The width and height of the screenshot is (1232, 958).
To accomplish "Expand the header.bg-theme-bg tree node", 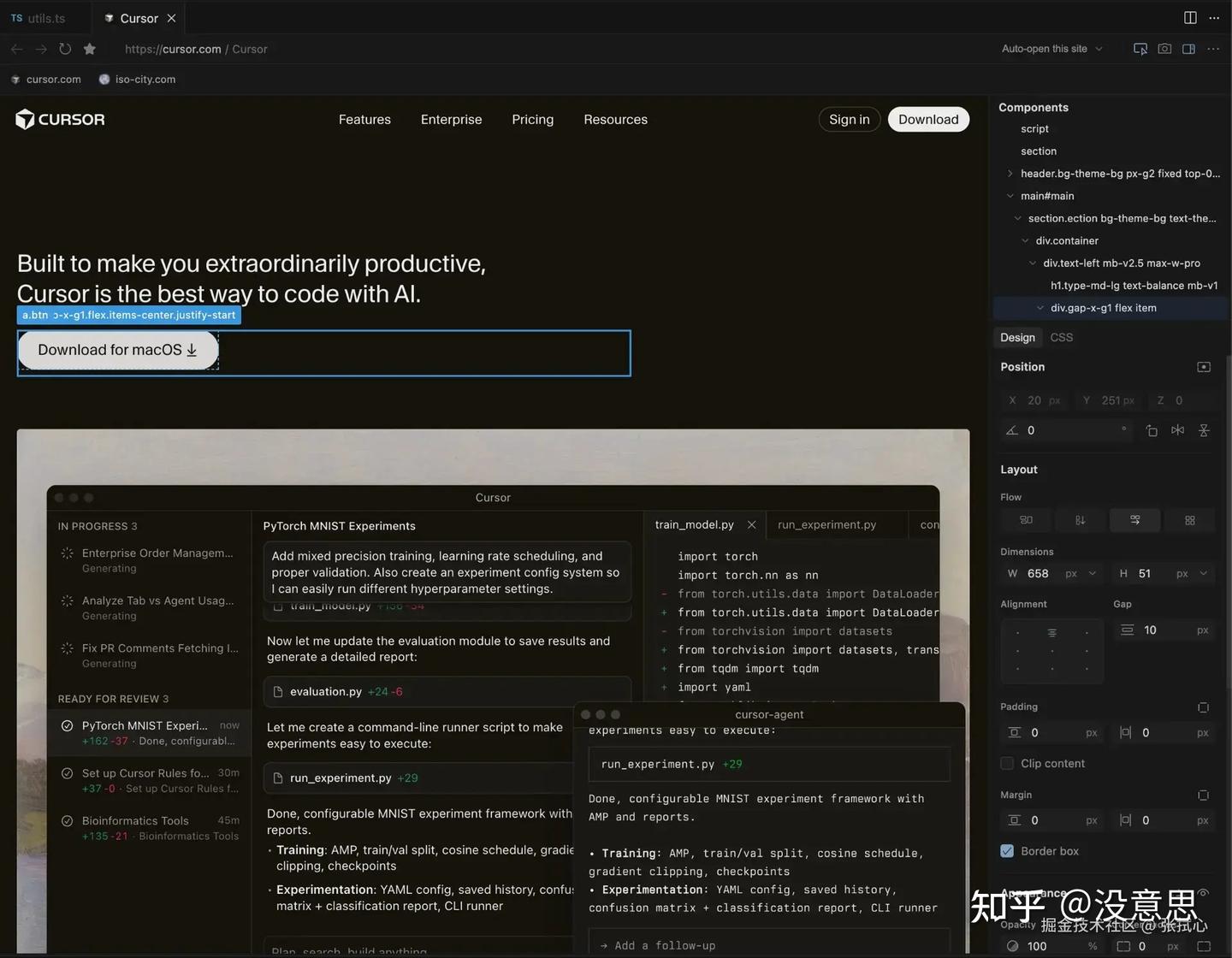I will (x=1010, y=174).
